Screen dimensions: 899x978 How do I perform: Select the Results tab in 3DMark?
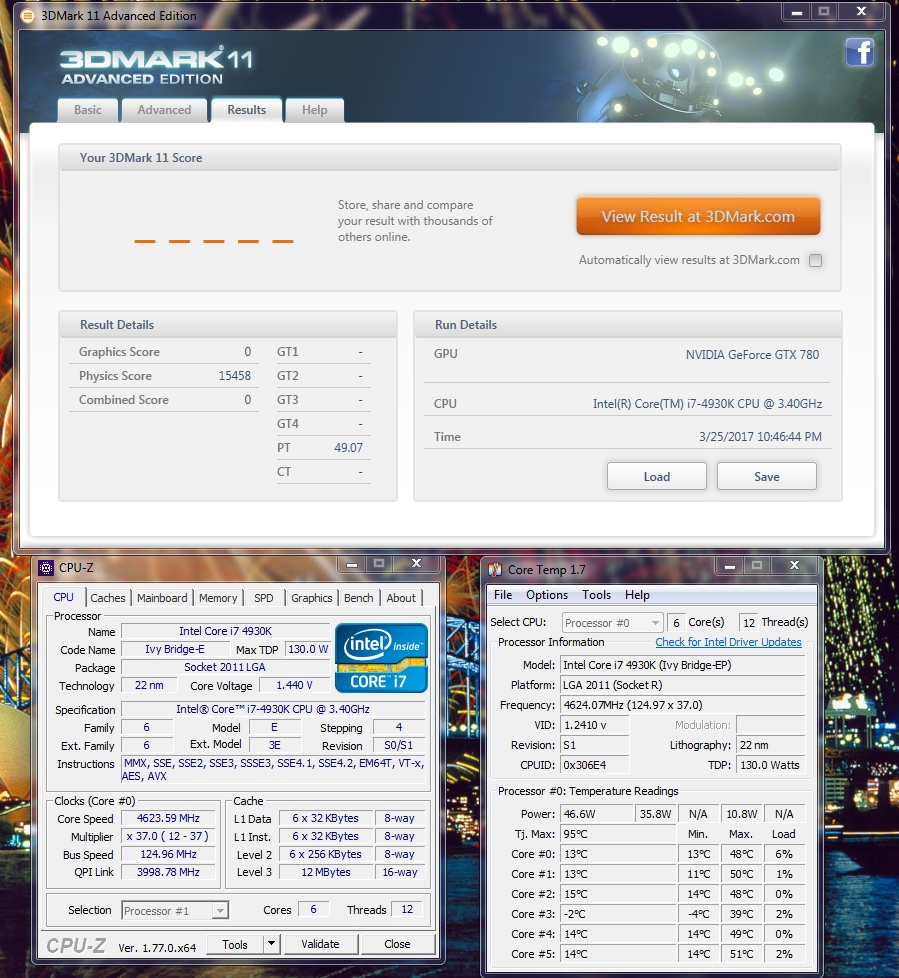[246, 110]
